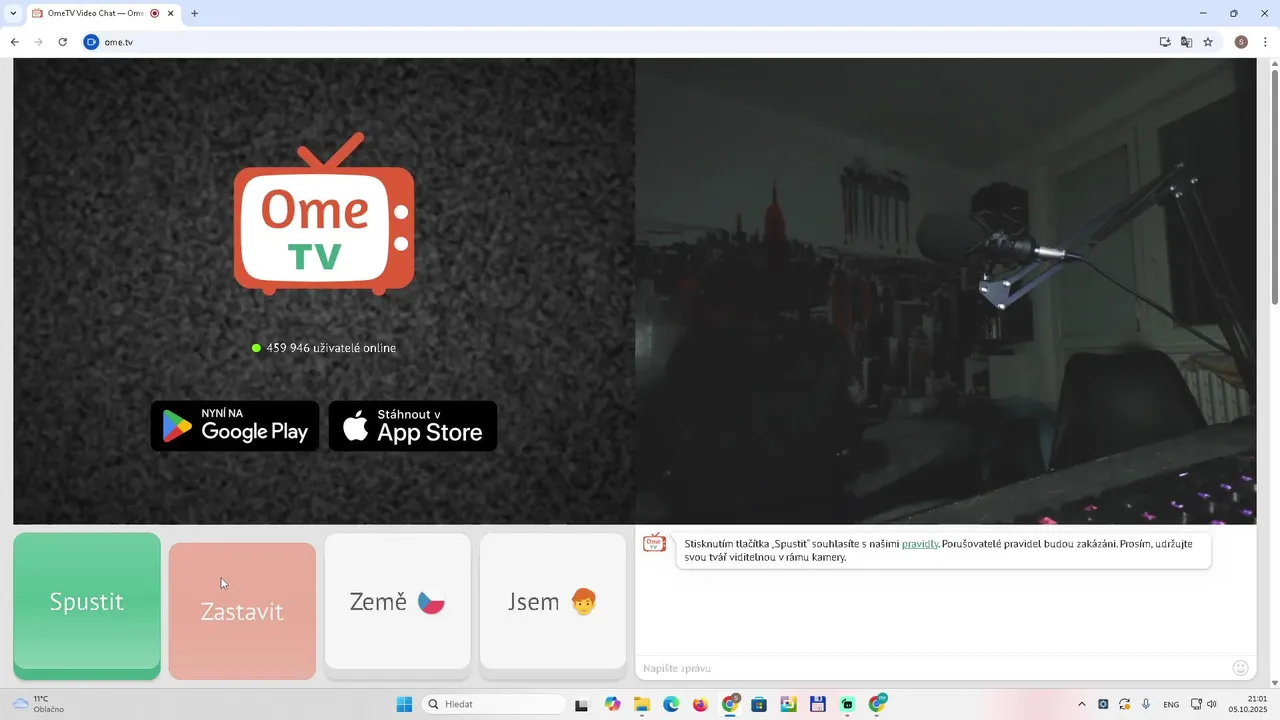Click the tab recording indicator icon
This screenshot has height=720, width=1280.
(x=154, y=14)
